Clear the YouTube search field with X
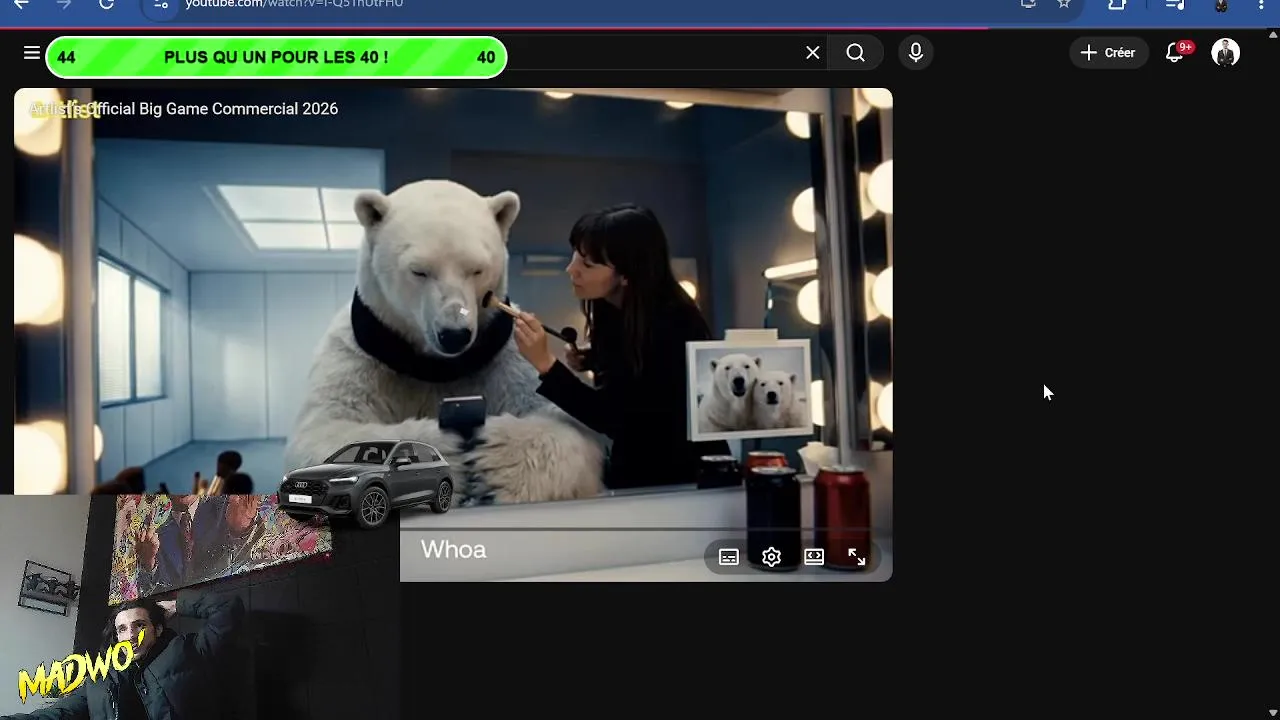Viewport: 1280px width, 720px height. (x=813, y=53)
